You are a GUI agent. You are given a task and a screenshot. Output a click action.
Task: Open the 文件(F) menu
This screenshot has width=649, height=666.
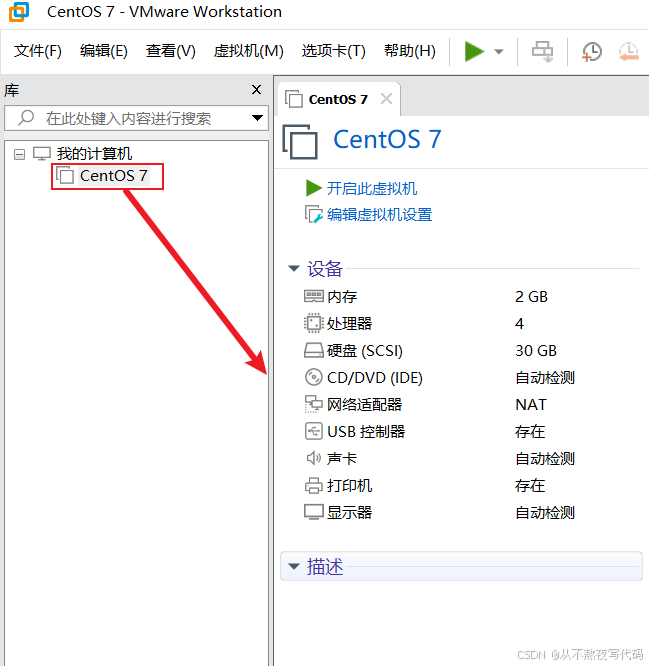click(x=38, y=51)
